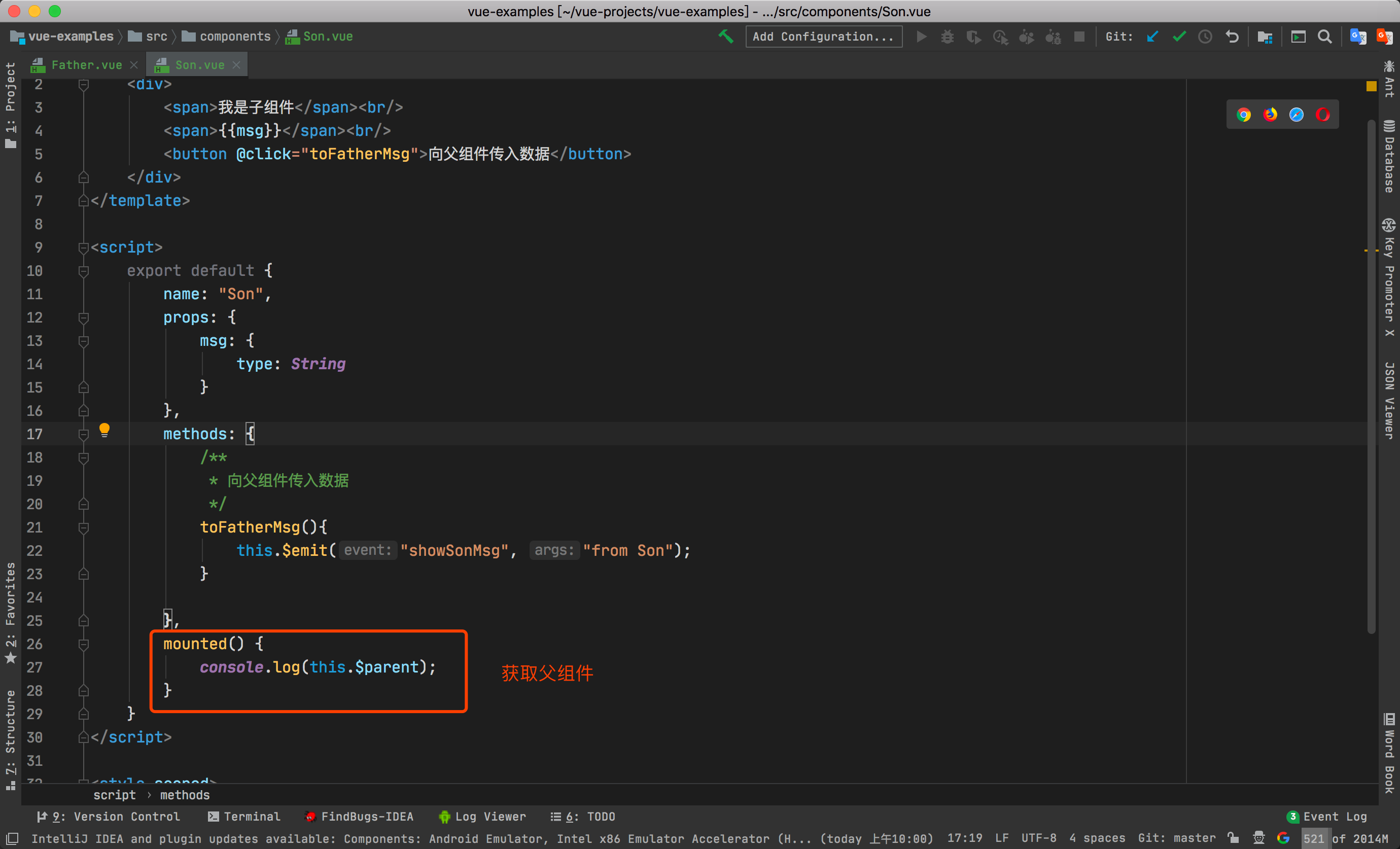Screen dimensions: 1400x849
Task: Collapse props block at line 12
Action: [x=84, y=317]
